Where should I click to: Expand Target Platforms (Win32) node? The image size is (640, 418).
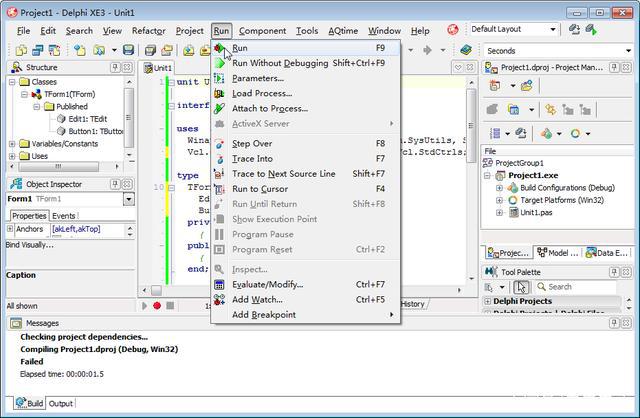[499, 200]
